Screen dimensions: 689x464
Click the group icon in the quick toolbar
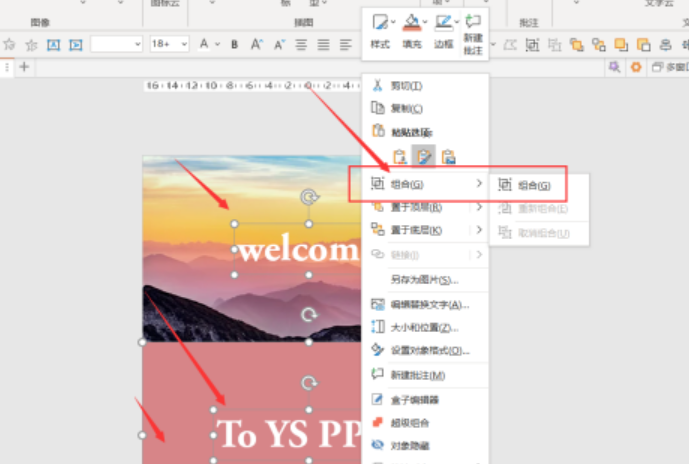(532, 44)
